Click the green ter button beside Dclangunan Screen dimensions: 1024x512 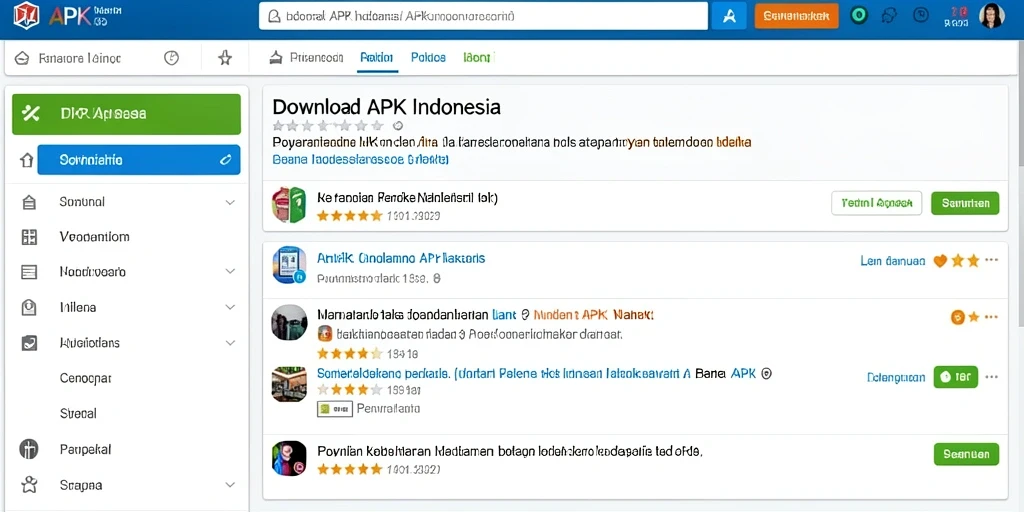tap(955, 377)
